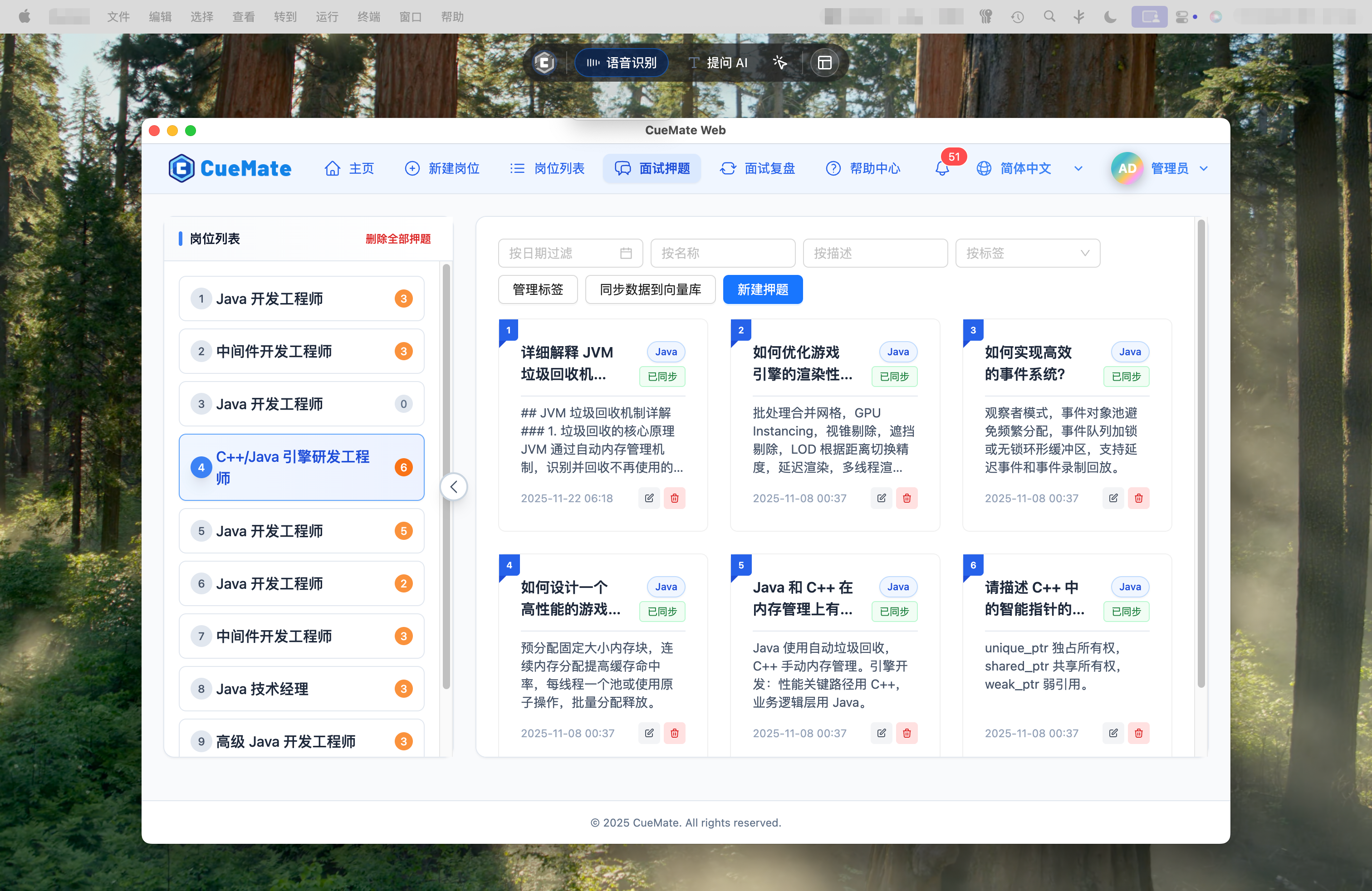This screenshot has width=1372, height=891.
Task: Click the notification bell icon
Action: 942,168
